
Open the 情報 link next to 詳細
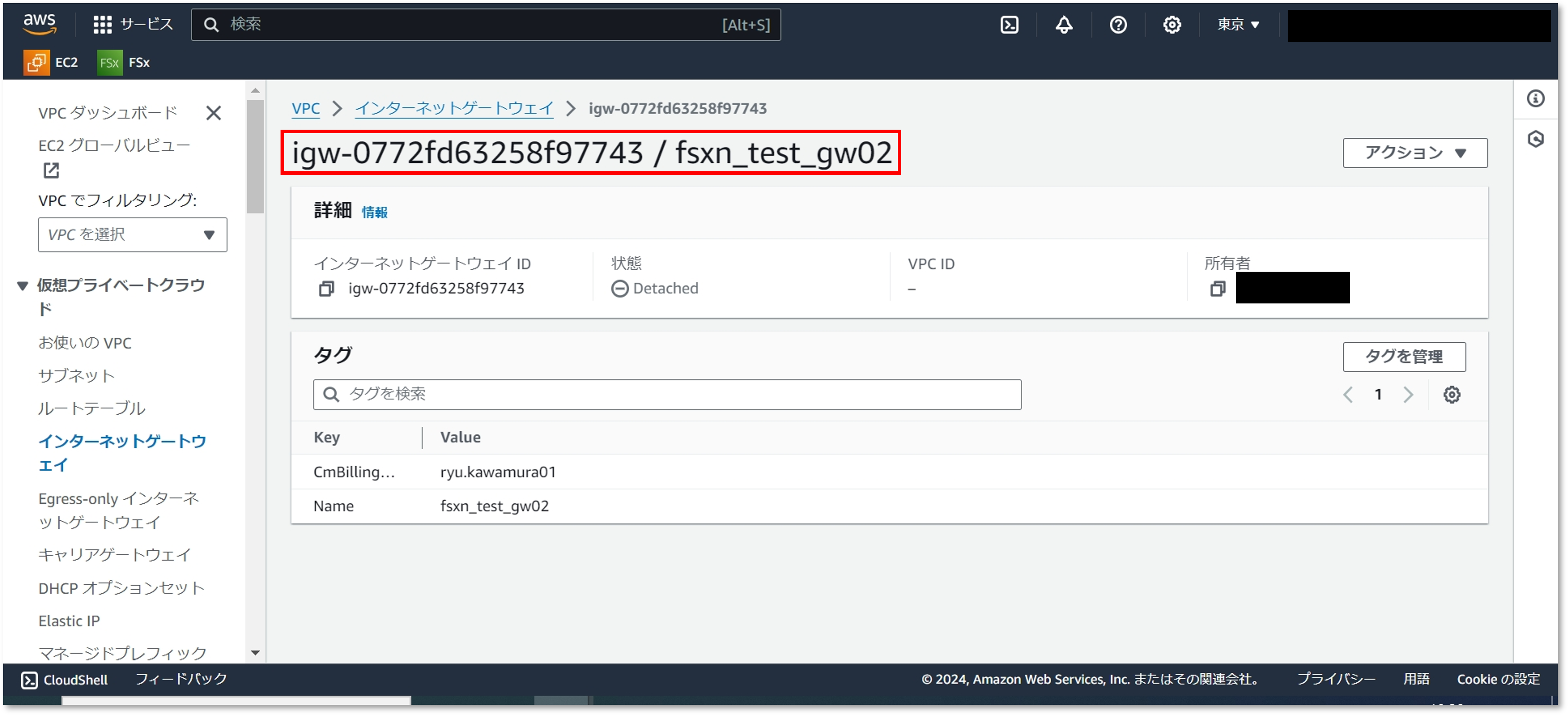374,212
